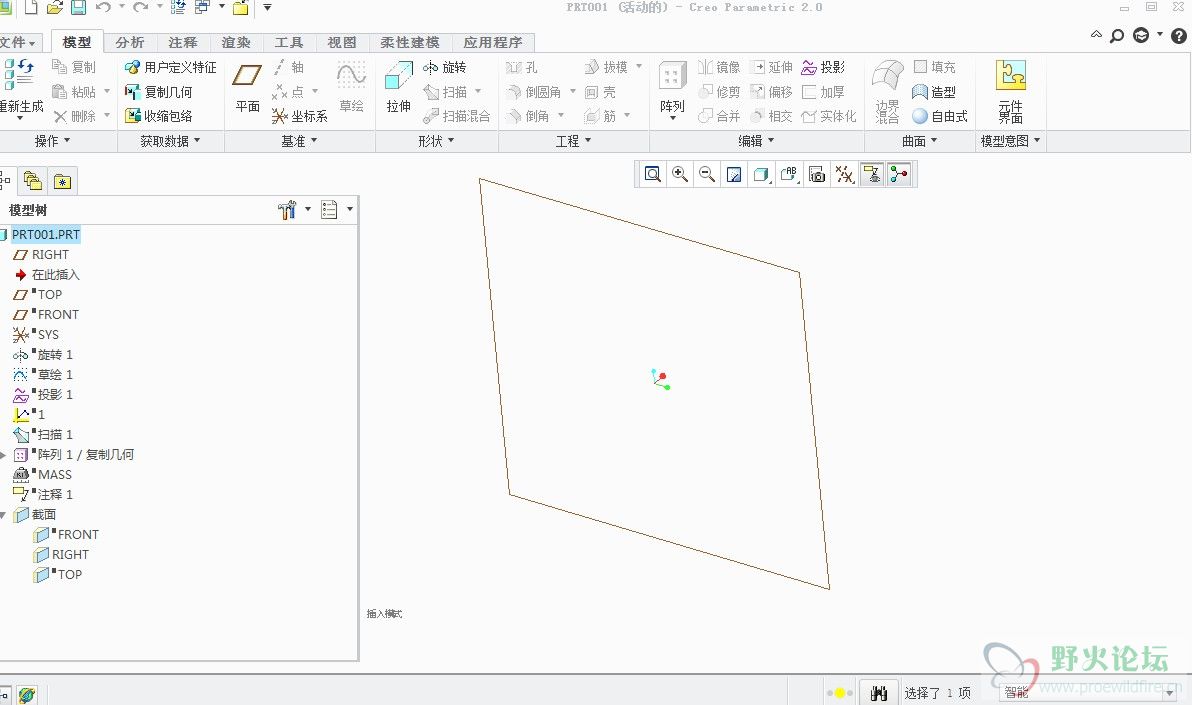Expand the 模型意图 group dropdown

pyautogui.click(x=1010, y=141)
